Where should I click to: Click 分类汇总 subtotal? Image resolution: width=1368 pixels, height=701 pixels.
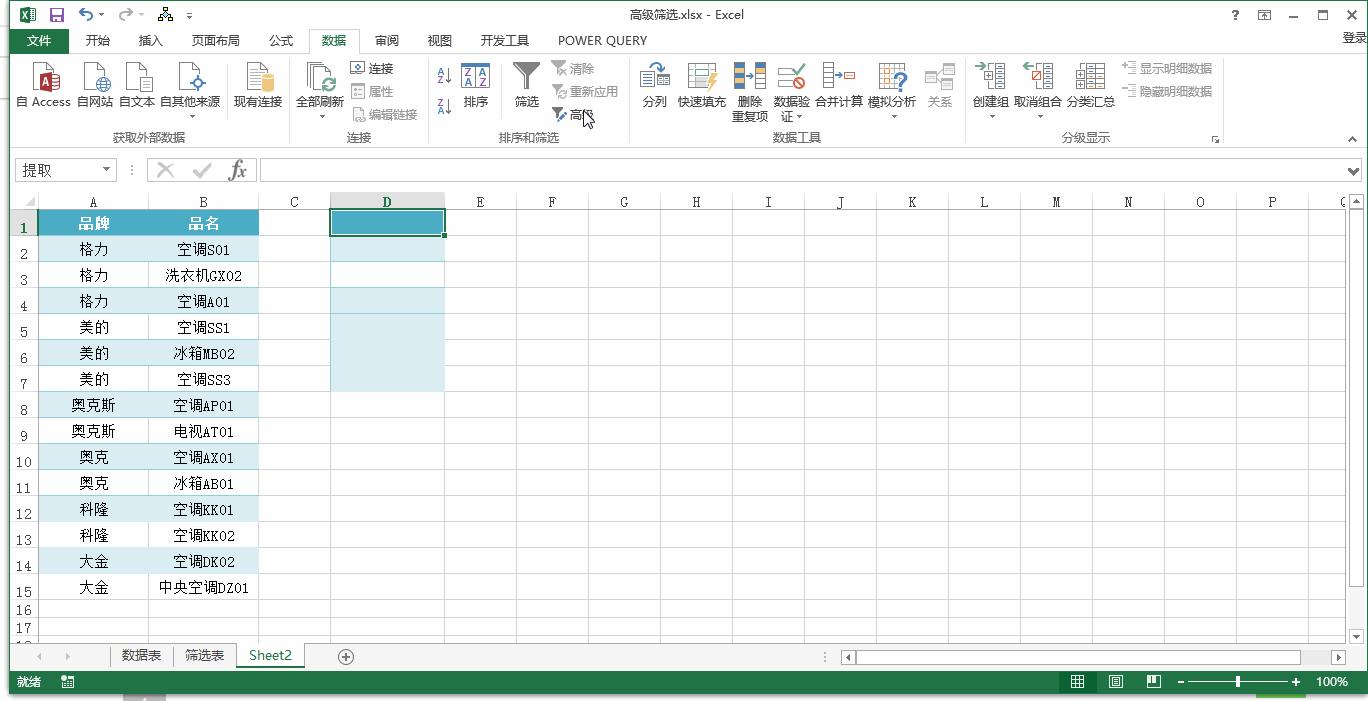[1090, 86]
